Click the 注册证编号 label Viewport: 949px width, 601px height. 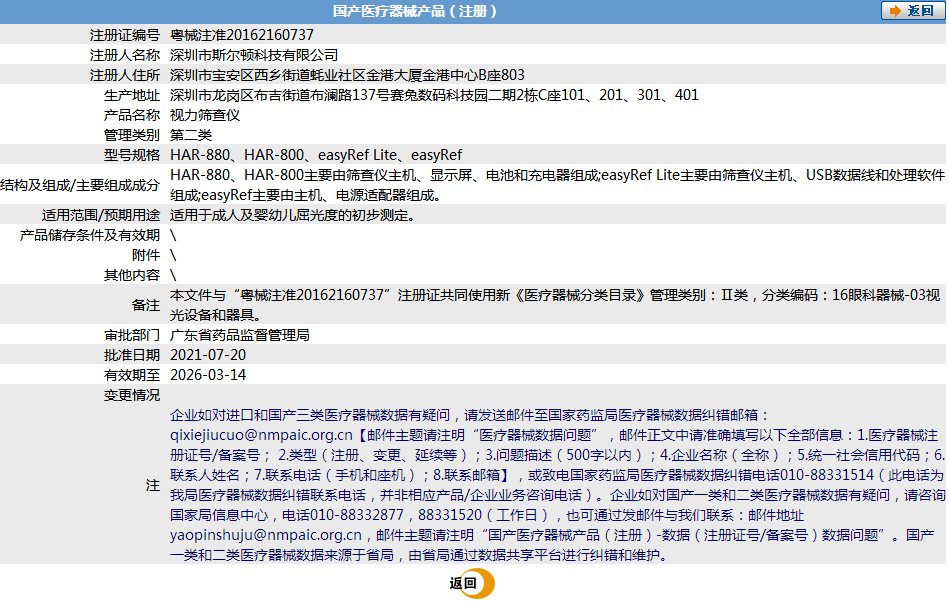[125, 35]
